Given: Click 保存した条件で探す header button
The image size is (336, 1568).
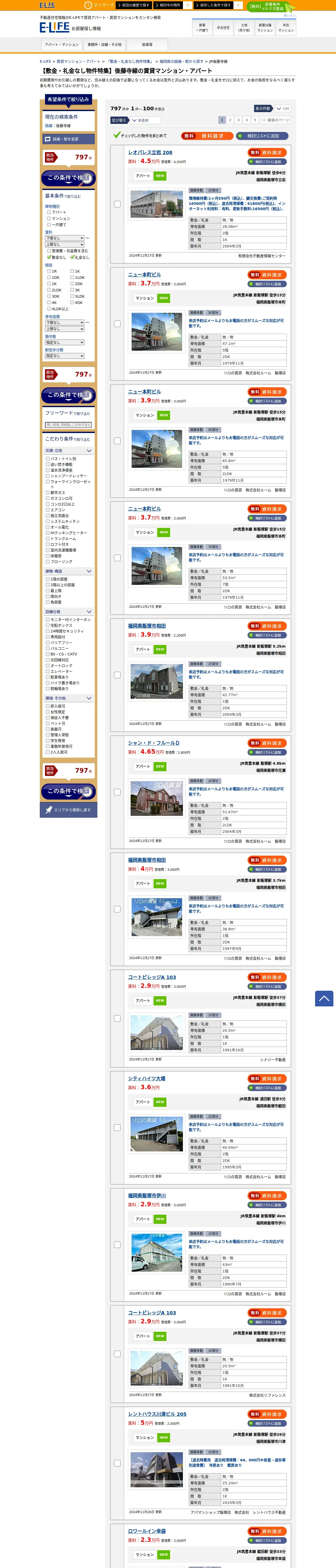Looking at the screenshot, I should pyautogui.click(x=214, y=5).
